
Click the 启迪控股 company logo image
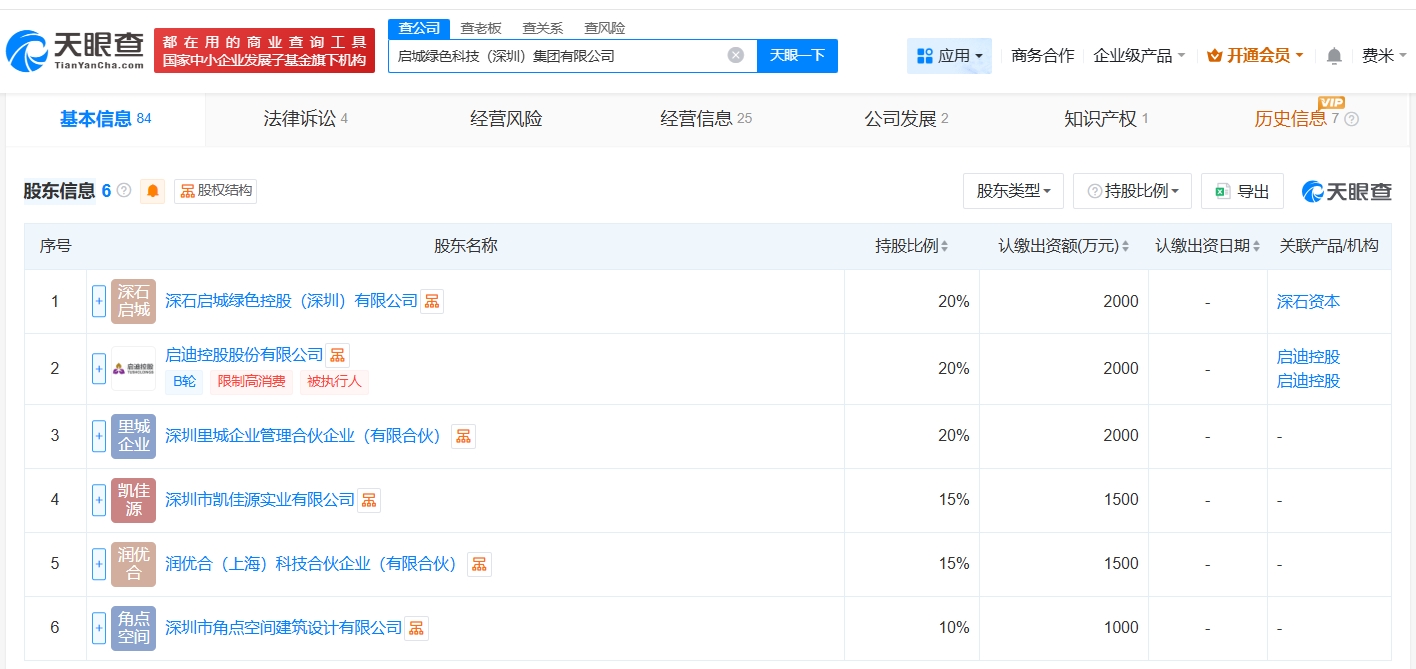point(134,369)
